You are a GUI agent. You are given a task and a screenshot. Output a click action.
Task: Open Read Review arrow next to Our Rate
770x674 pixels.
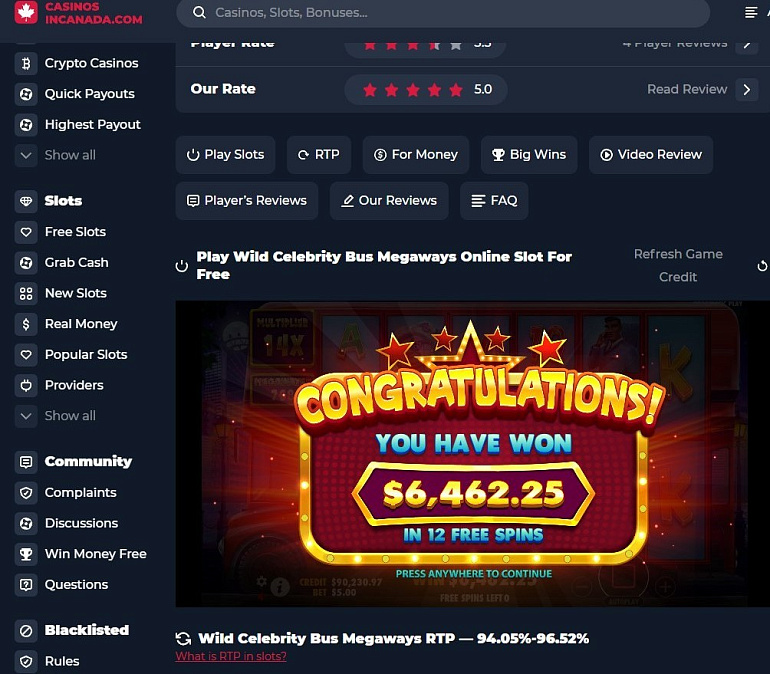(746, 89)
